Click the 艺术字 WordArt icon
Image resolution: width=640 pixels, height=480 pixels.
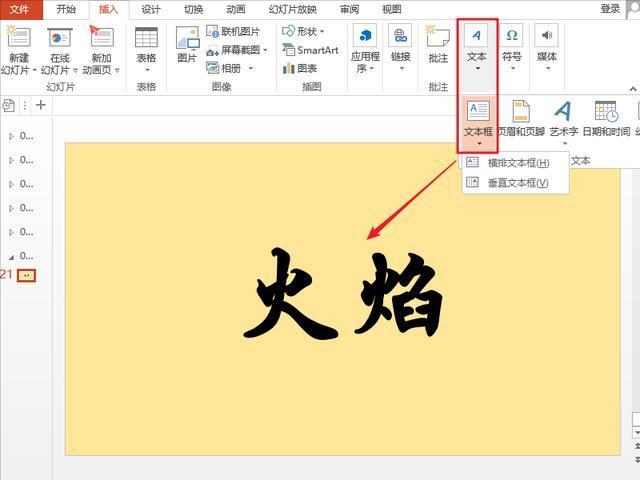click(x=564, y=111)
